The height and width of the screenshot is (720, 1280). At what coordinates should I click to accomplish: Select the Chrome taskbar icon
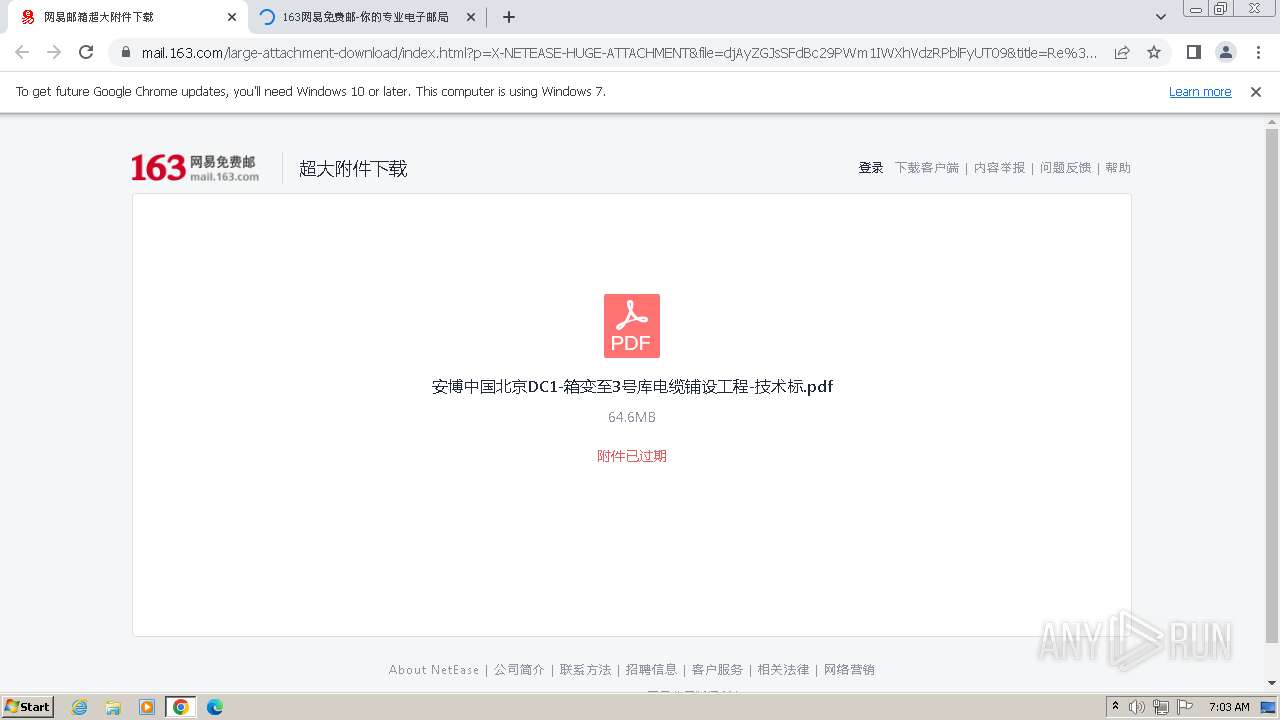point(181,707)
